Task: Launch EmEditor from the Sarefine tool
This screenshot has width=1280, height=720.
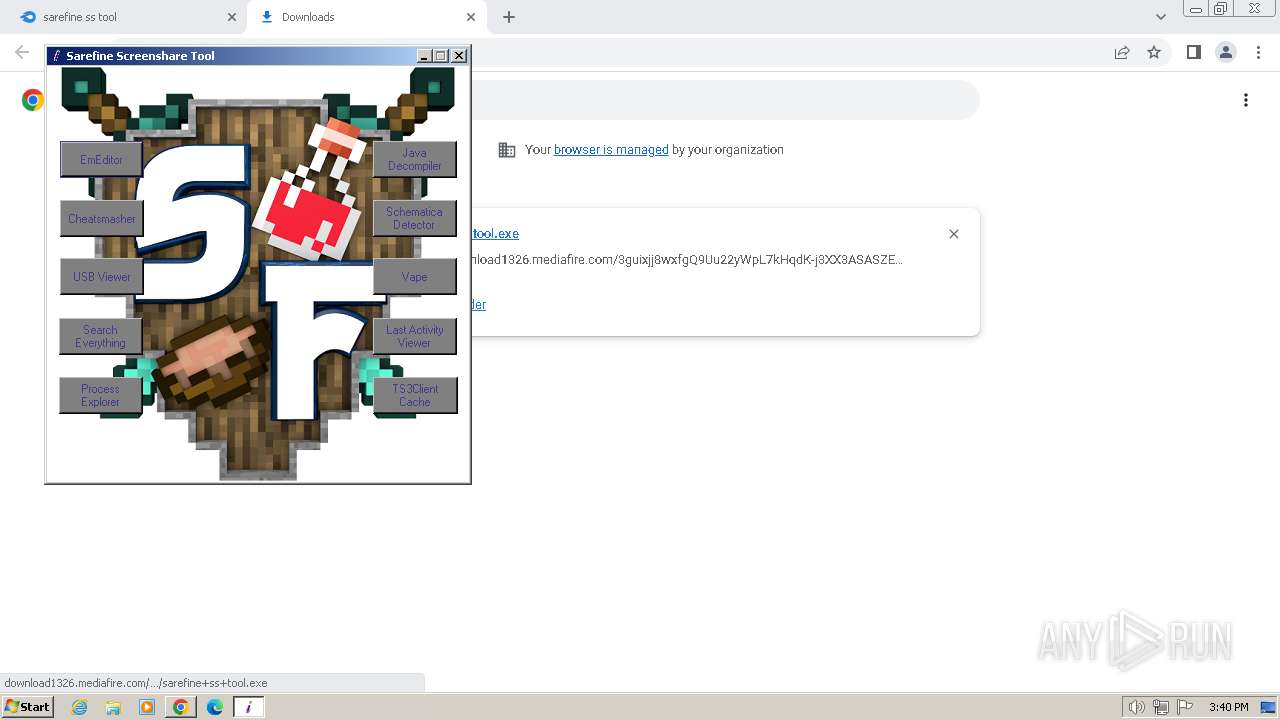Action: click(101, 160)
